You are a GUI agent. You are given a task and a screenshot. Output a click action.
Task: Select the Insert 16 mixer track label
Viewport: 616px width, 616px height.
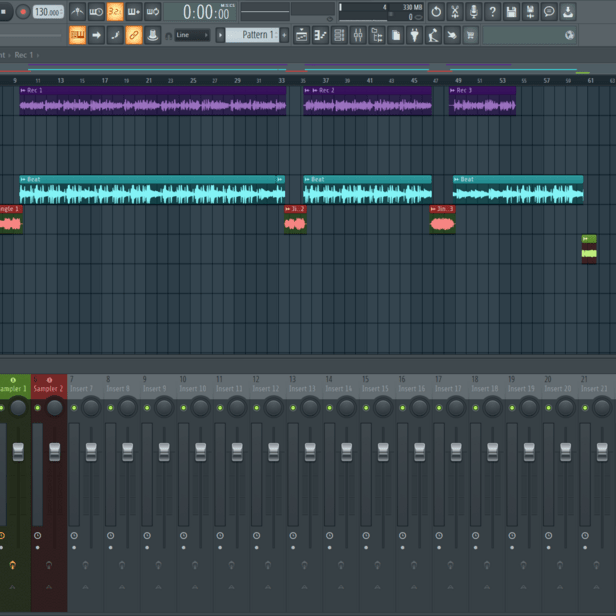pos(412,389)
